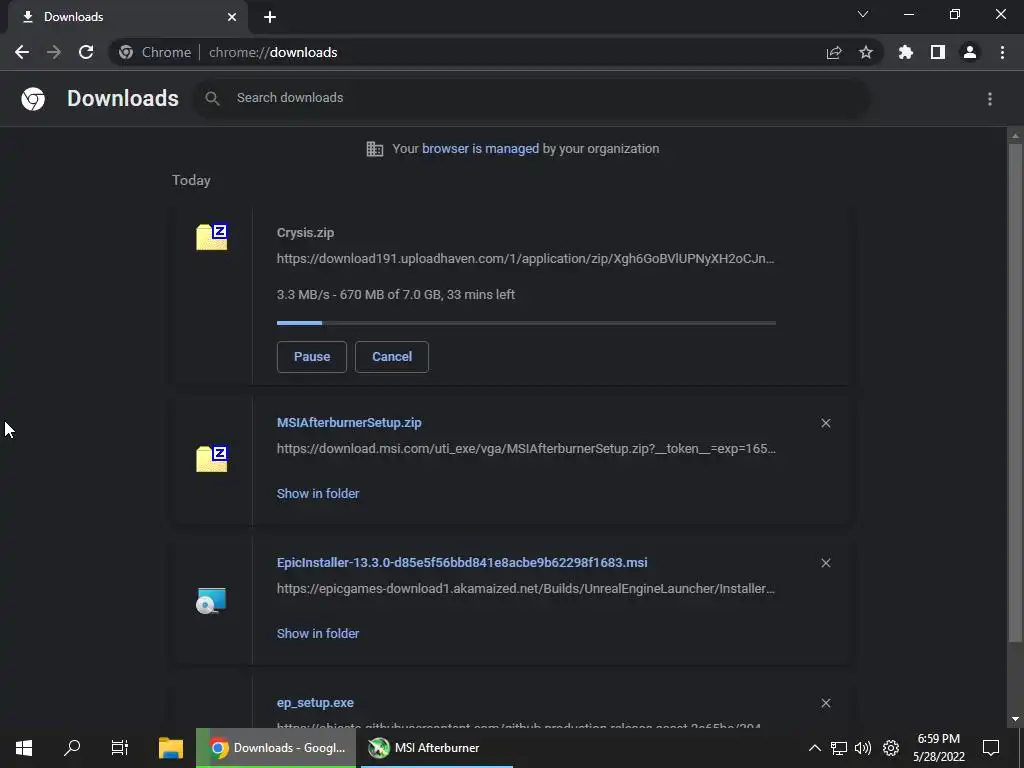Pause the Crysis.zip download
Viewport: 1024px width, 768px height.
(312, 357)
